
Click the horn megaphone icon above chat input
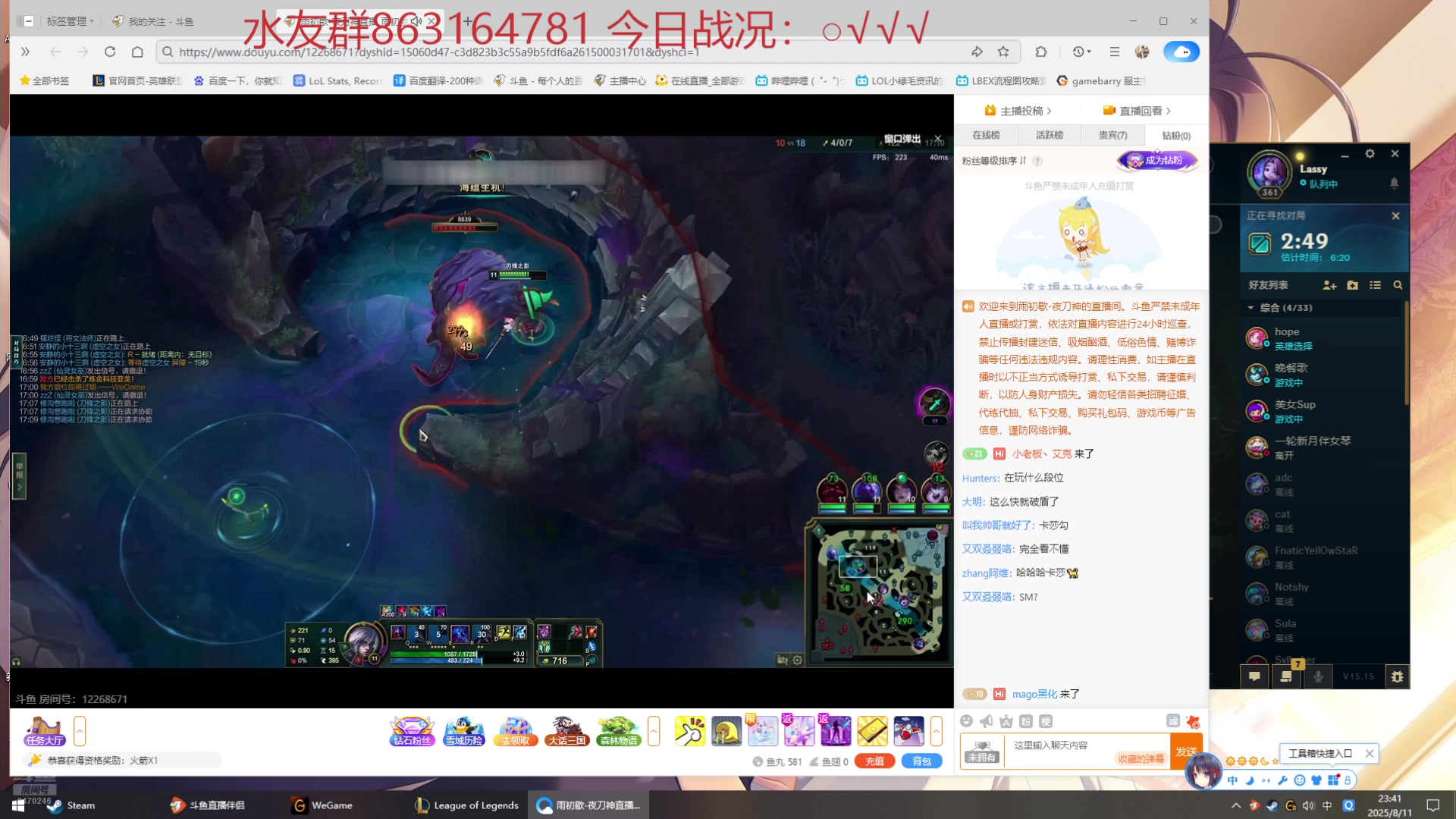(x=986, y=721)
